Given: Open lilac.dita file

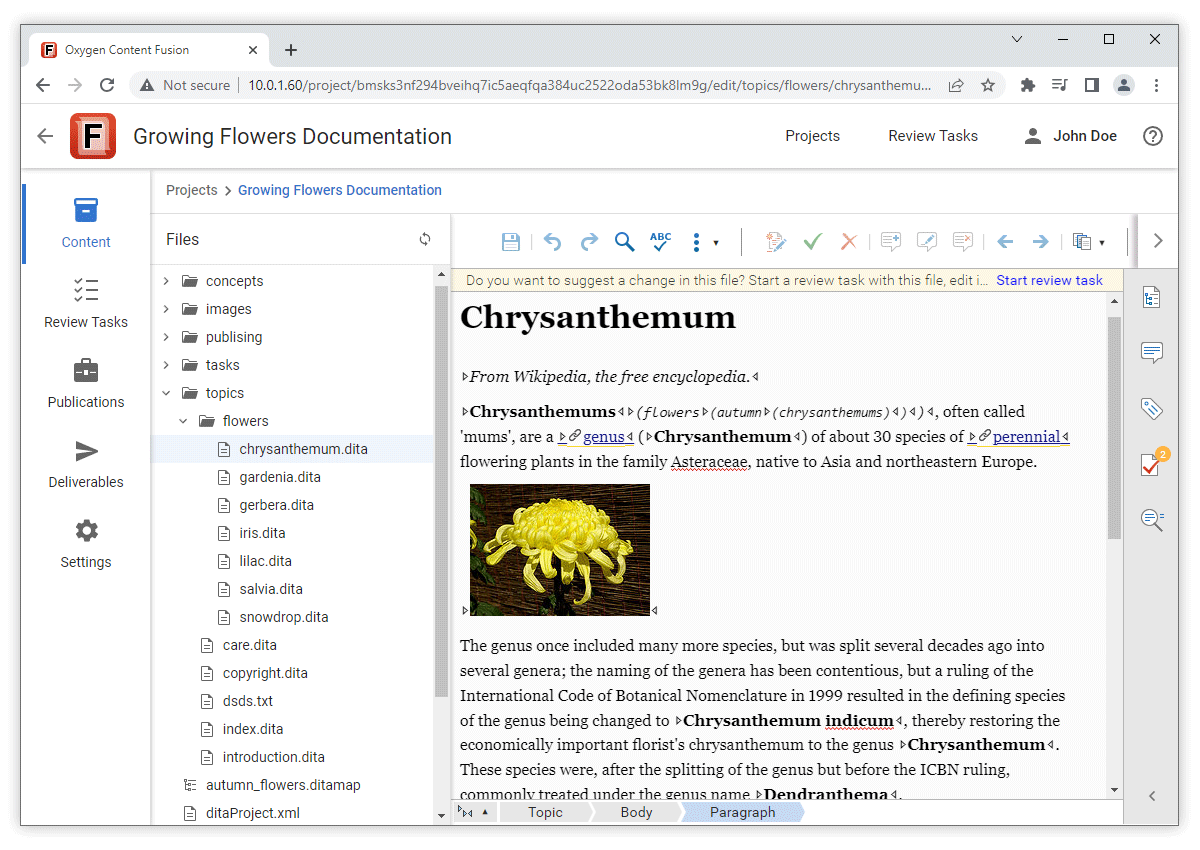Looking at the screenshot, I should pyautogui.click(x=266, y=561).
